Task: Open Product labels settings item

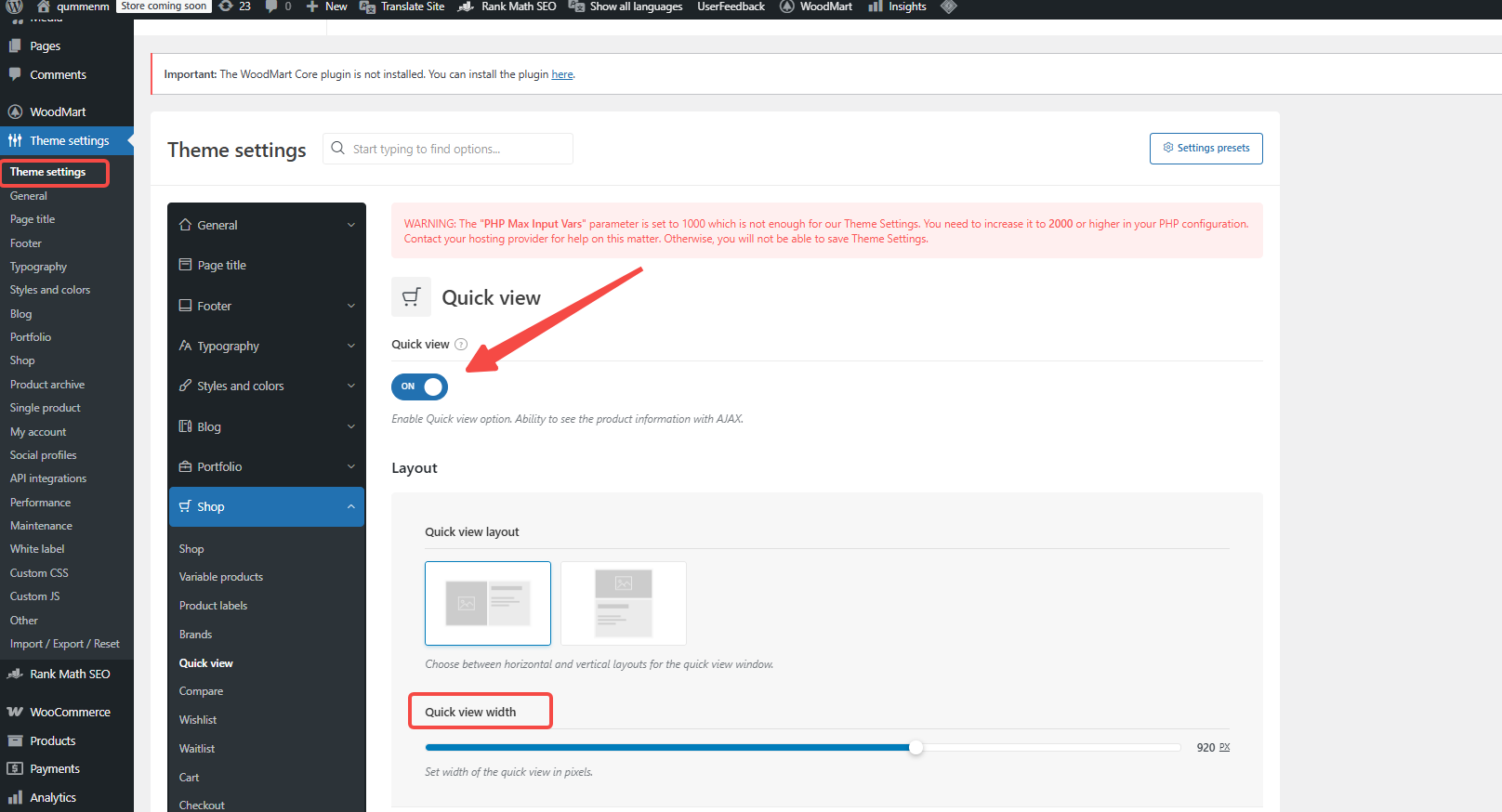Action: tap(213, 606)
